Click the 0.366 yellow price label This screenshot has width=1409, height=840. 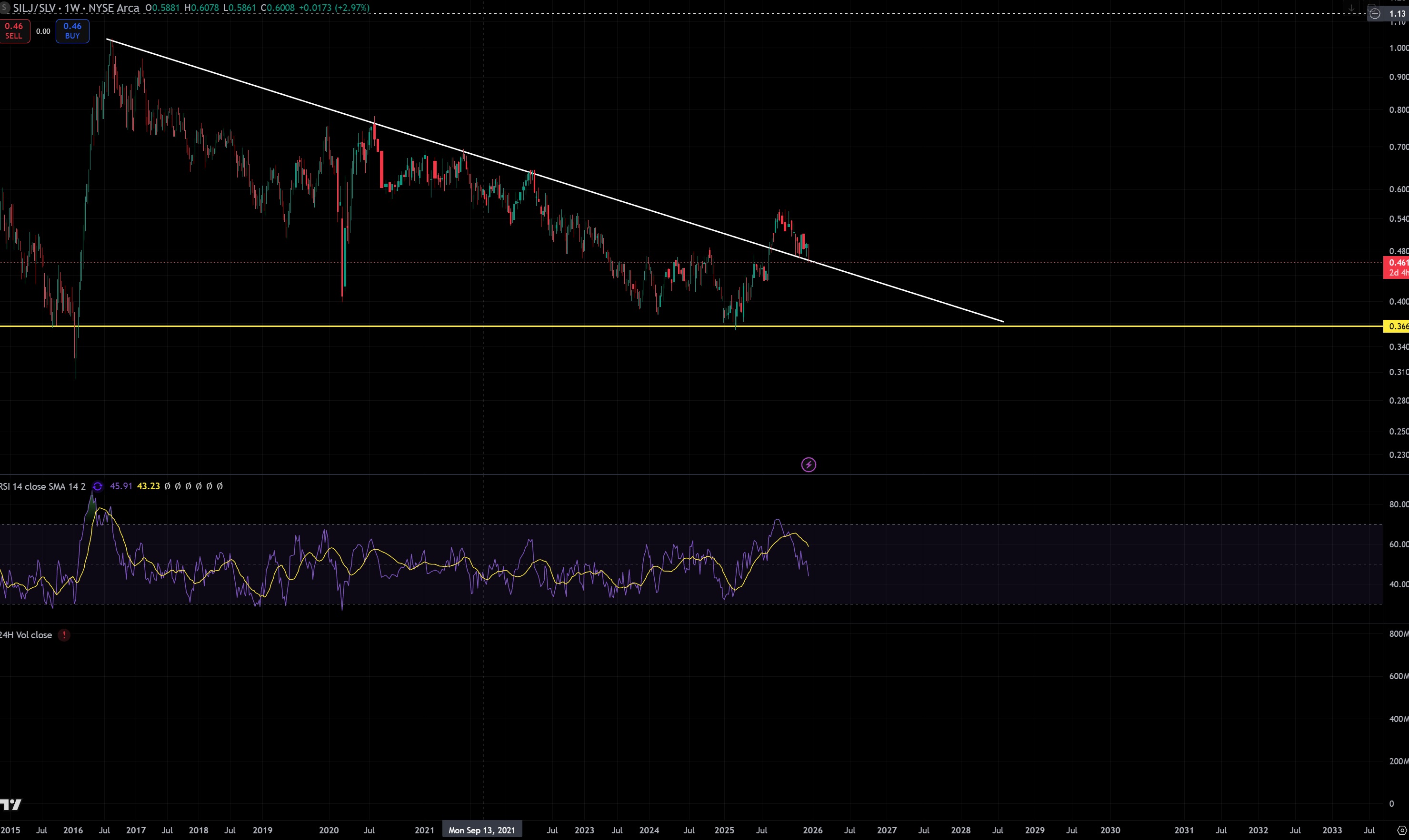(x=1397, y=326)
